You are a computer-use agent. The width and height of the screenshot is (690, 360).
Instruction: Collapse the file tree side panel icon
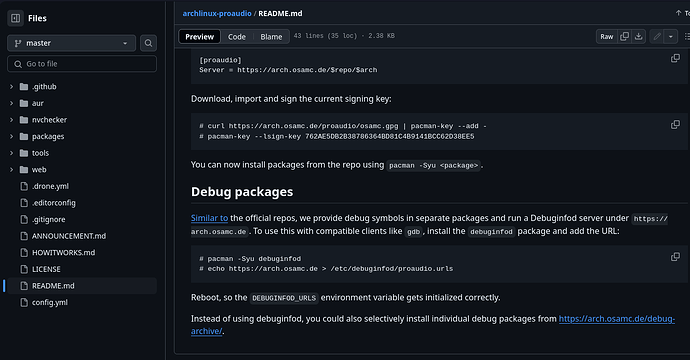[x=15, y=18]
